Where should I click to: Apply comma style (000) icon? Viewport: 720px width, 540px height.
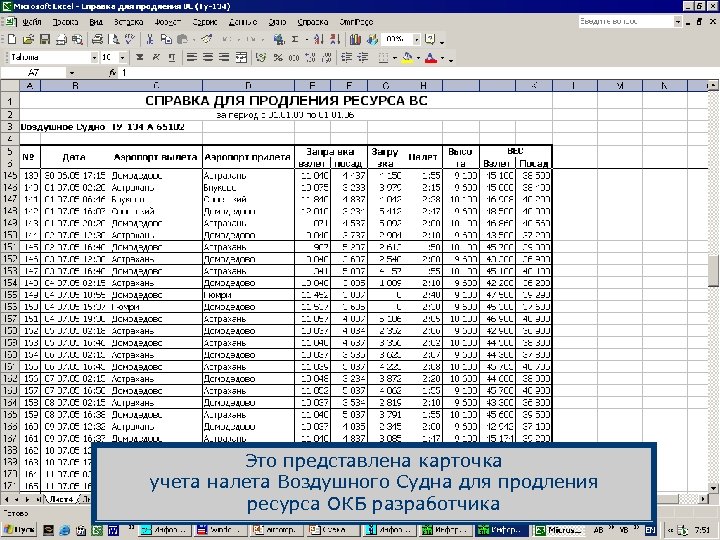(294, 57)
